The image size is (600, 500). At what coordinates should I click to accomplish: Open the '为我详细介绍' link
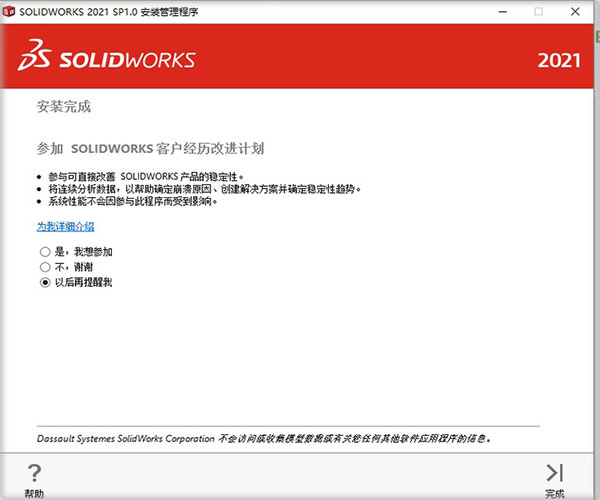(x=65, y=226)
